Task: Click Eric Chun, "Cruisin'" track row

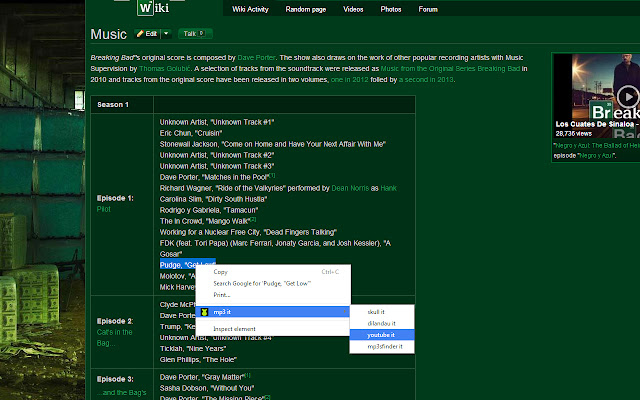Action: pyautogui.click(x=191, y=133)
